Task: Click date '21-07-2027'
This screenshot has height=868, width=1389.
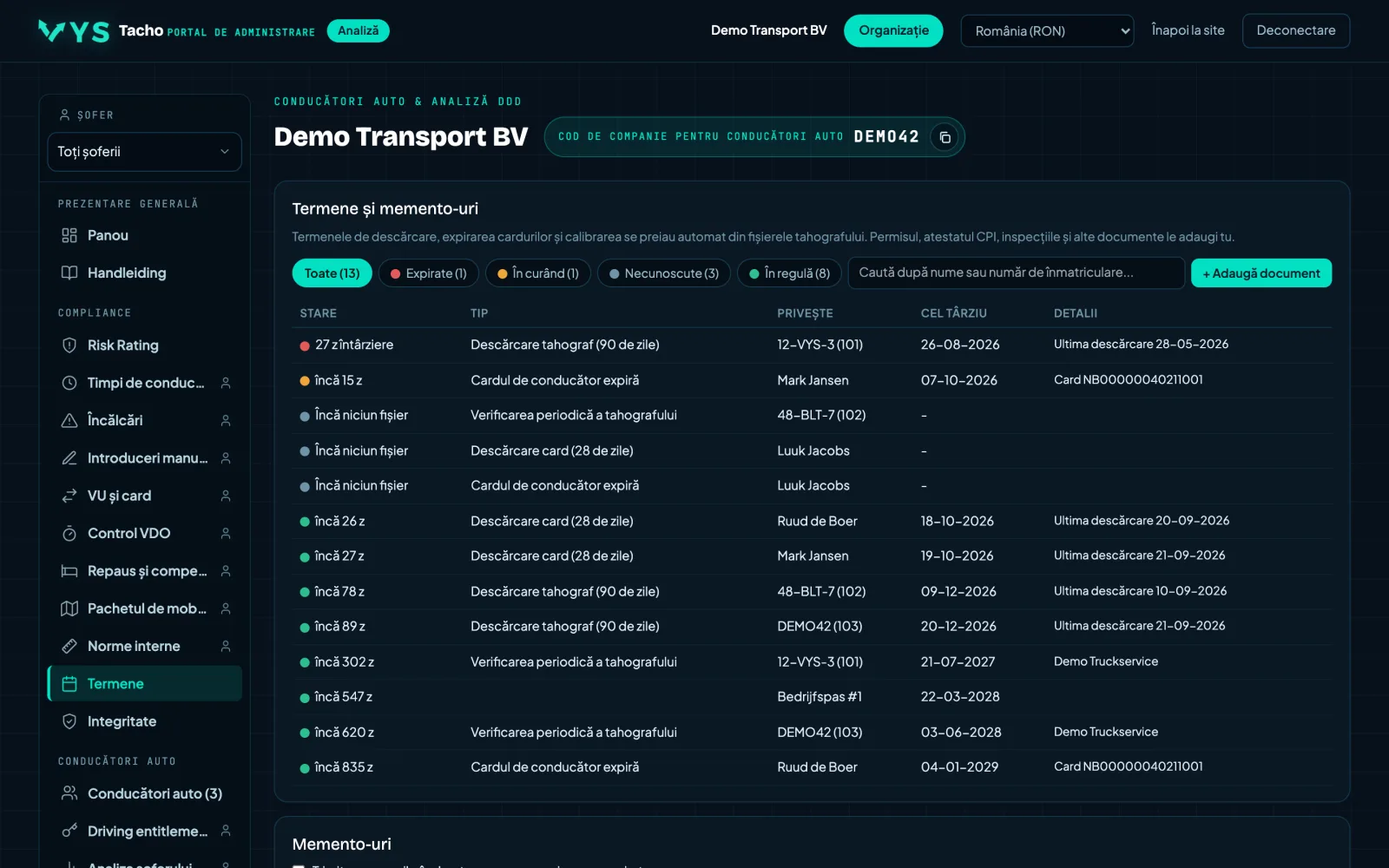Action: tap(958, 661)
